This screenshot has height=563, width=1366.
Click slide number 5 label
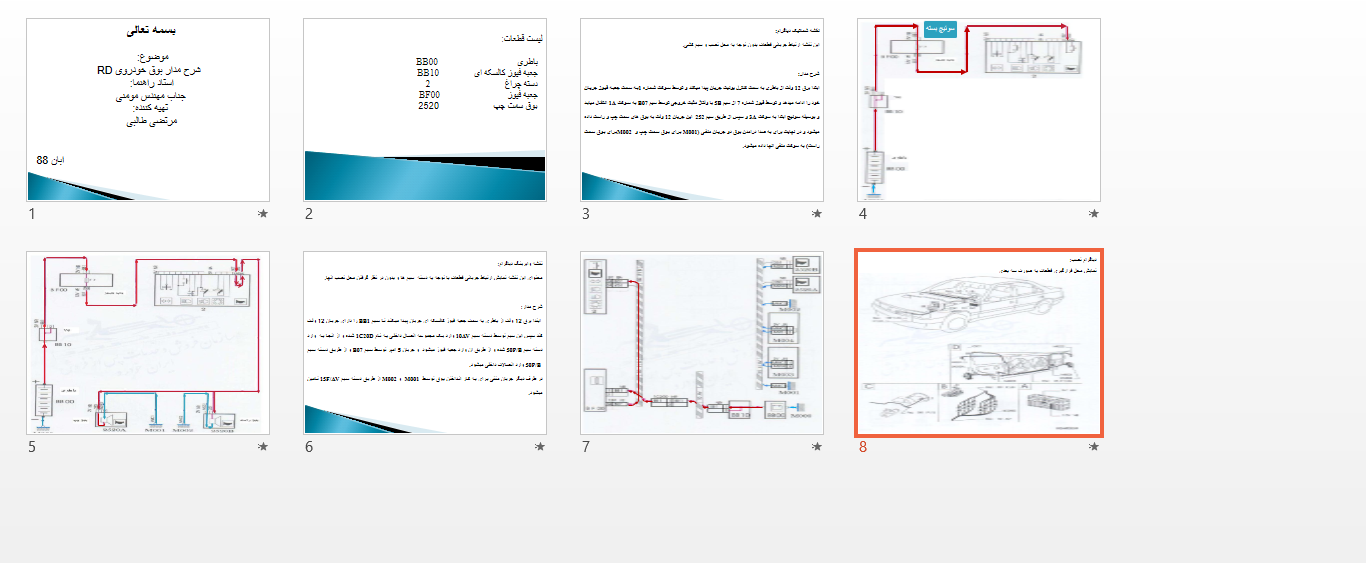(32, 447)
